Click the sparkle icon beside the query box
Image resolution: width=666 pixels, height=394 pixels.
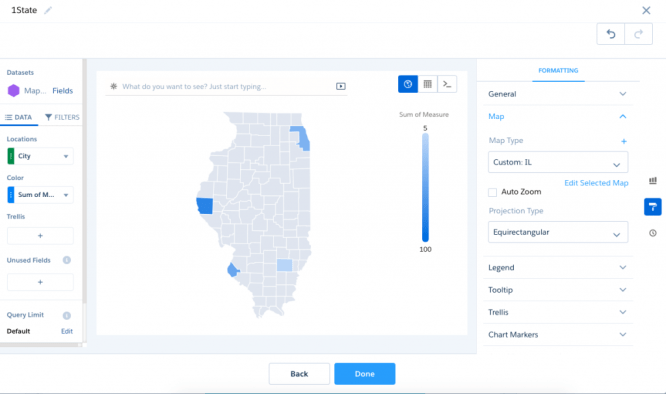click(x=113, y=86)
